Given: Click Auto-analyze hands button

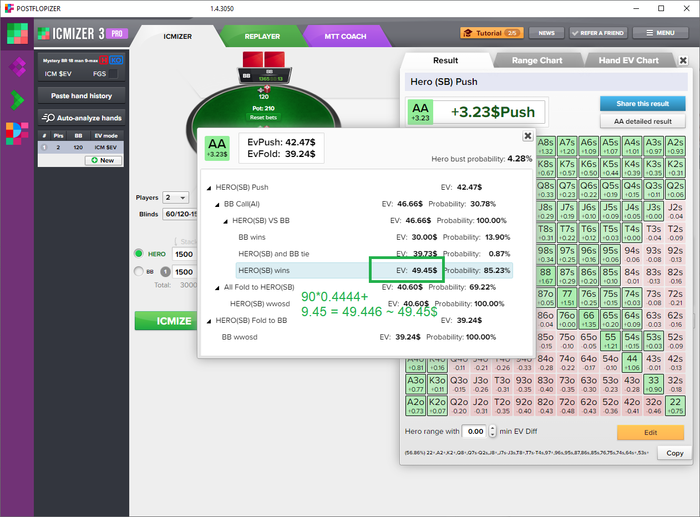Looking at the screenshot, I should (81, 118).
